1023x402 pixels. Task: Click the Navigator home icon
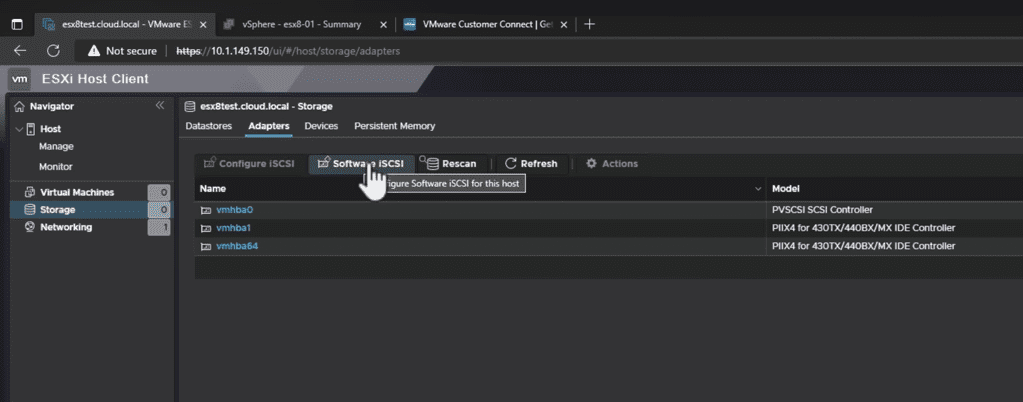tap(20, 106)
